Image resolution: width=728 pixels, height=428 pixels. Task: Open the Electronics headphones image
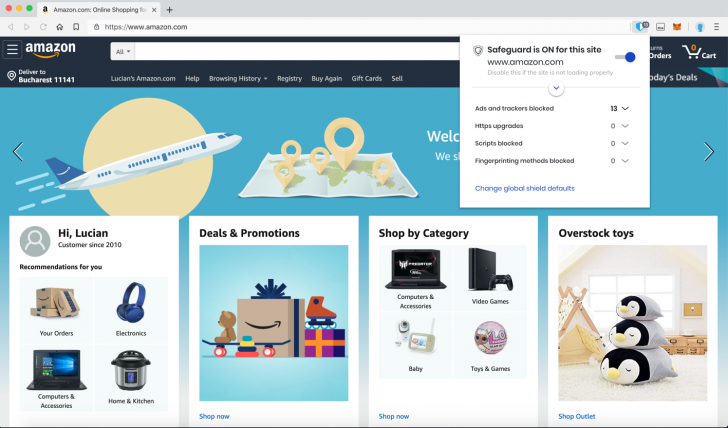coord(131,303)
